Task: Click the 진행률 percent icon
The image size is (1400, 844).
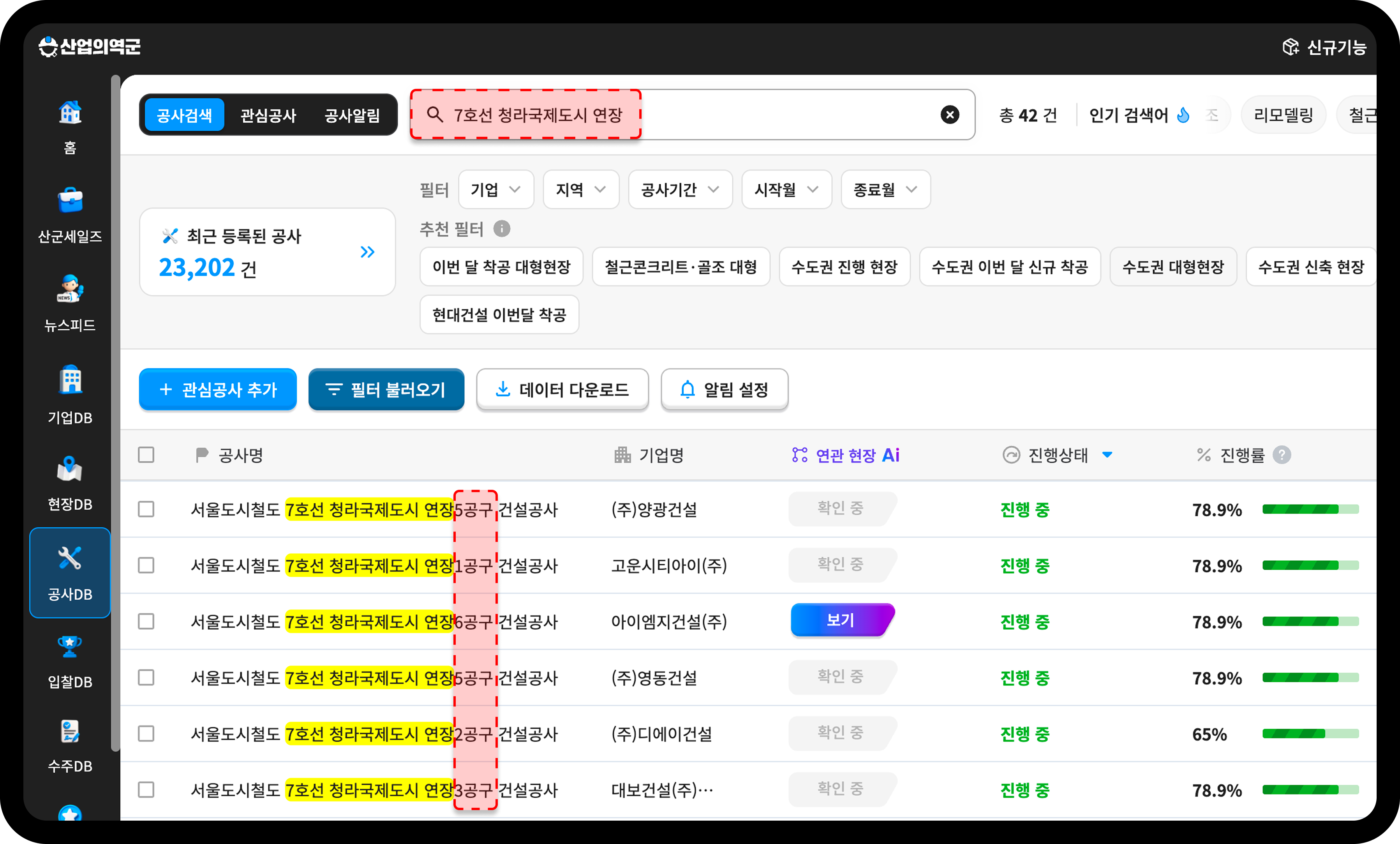Action: coord(1203,455)
